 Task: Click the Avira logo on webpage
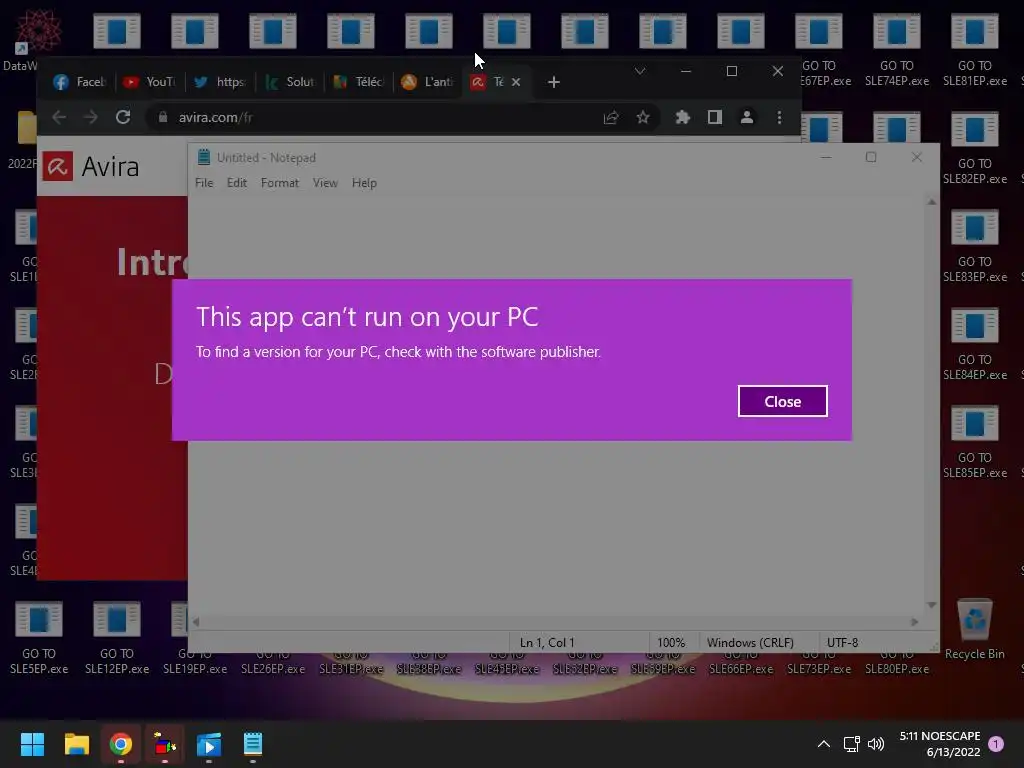(x=91, y=167)
